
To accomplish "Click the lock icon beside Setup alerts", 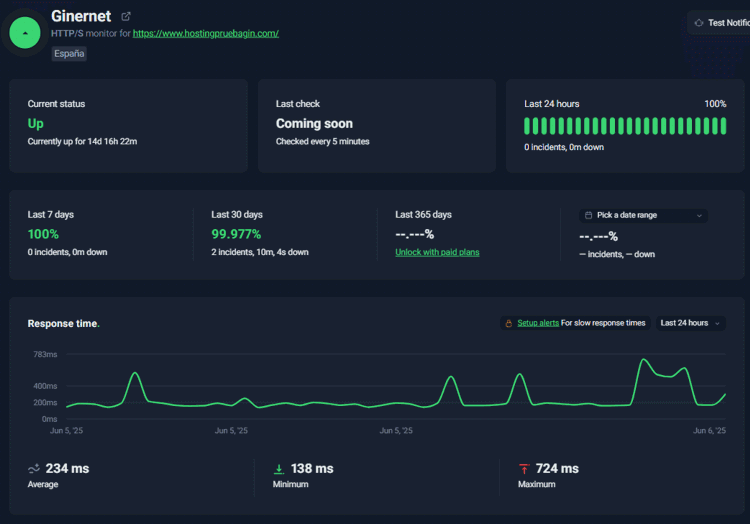I will tap(509, 324).
